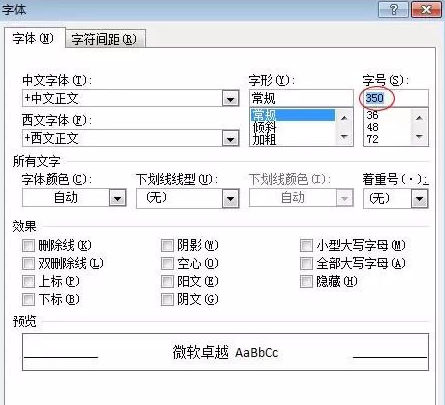Choose size 72 in 字号 list

click(373, 139)
